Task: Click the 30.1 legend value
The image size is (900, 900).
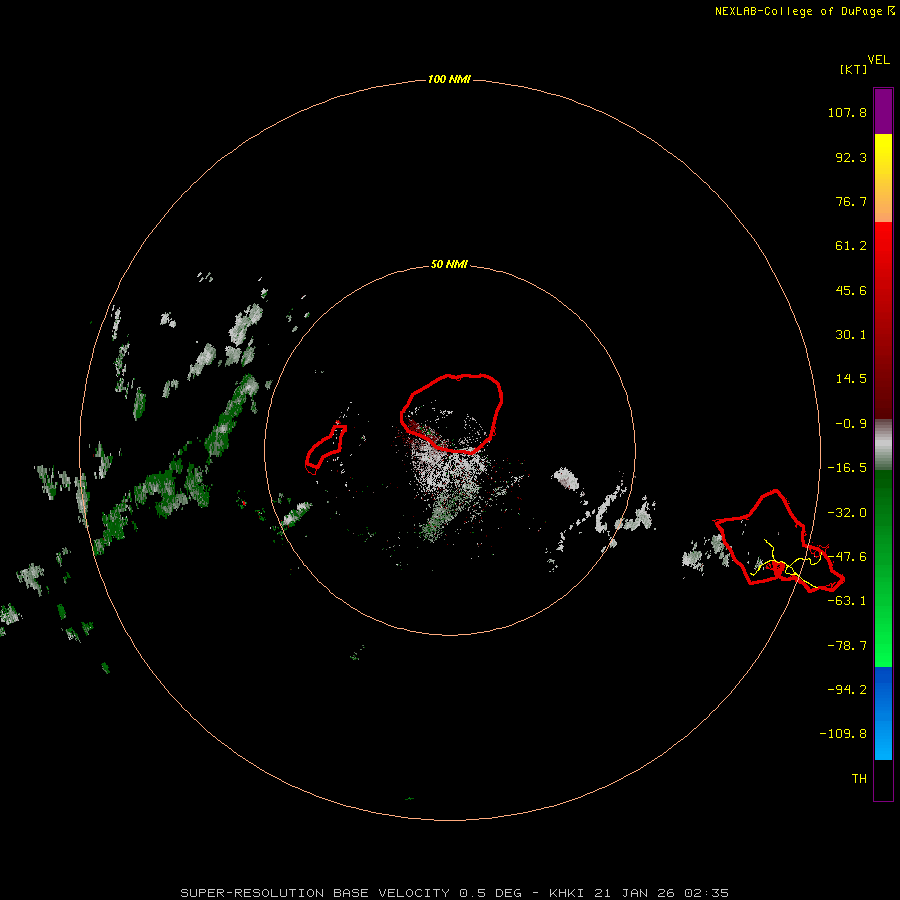Action: [851, 335]
